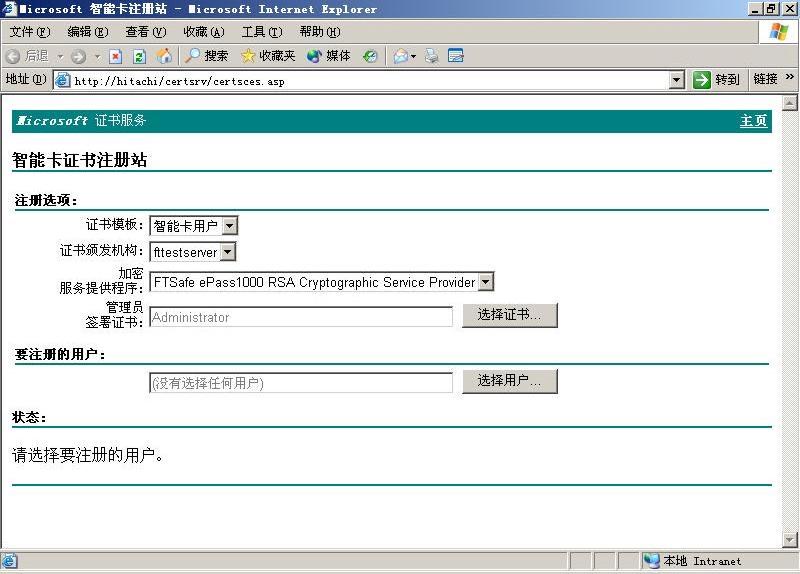Follow the 主页 (Home) link in header
This screenshot has height=574, width=800.
click(x=753, y=121)
